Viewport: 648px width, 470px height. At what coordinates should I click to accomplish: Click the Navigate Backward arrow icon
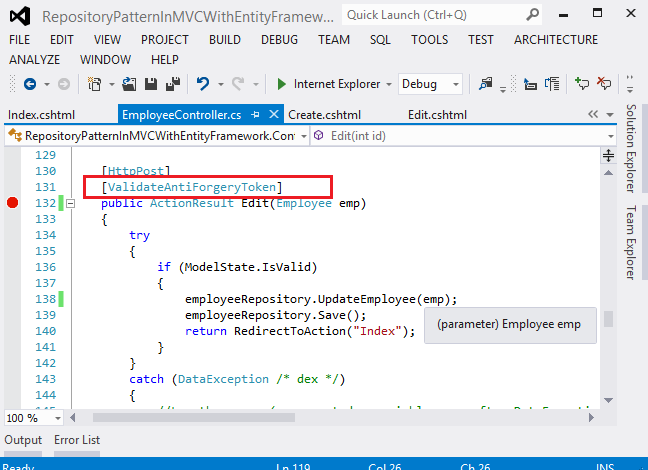pos(30,84)
